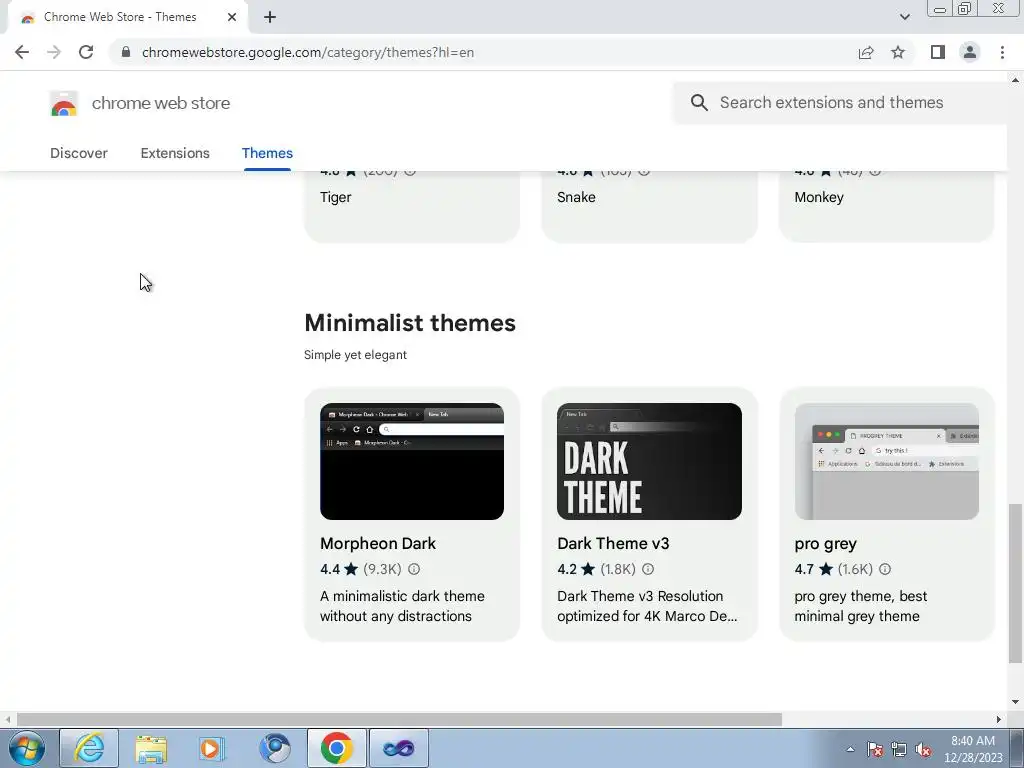This screenshot has width=1024, height=768.
Task: Go back to previous page
Action: [x=22, y=52]
